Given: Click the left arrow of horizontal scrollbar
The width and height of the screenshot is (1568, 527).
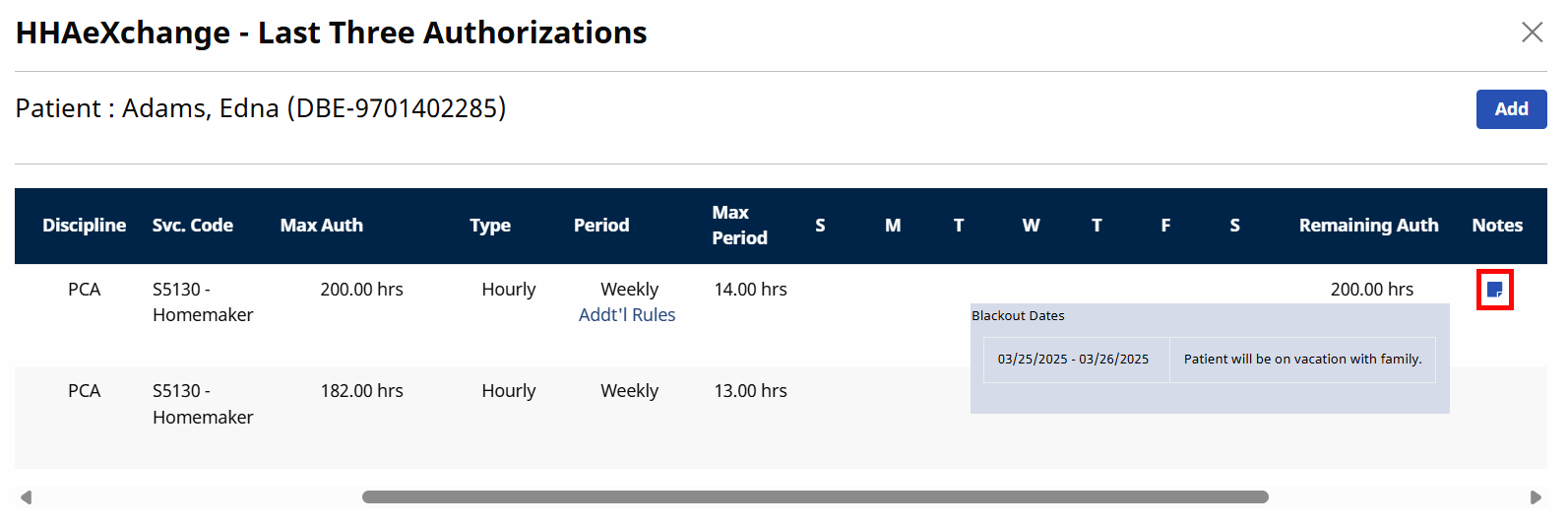Looking at the screenshot, I should (x=27, y=497).
